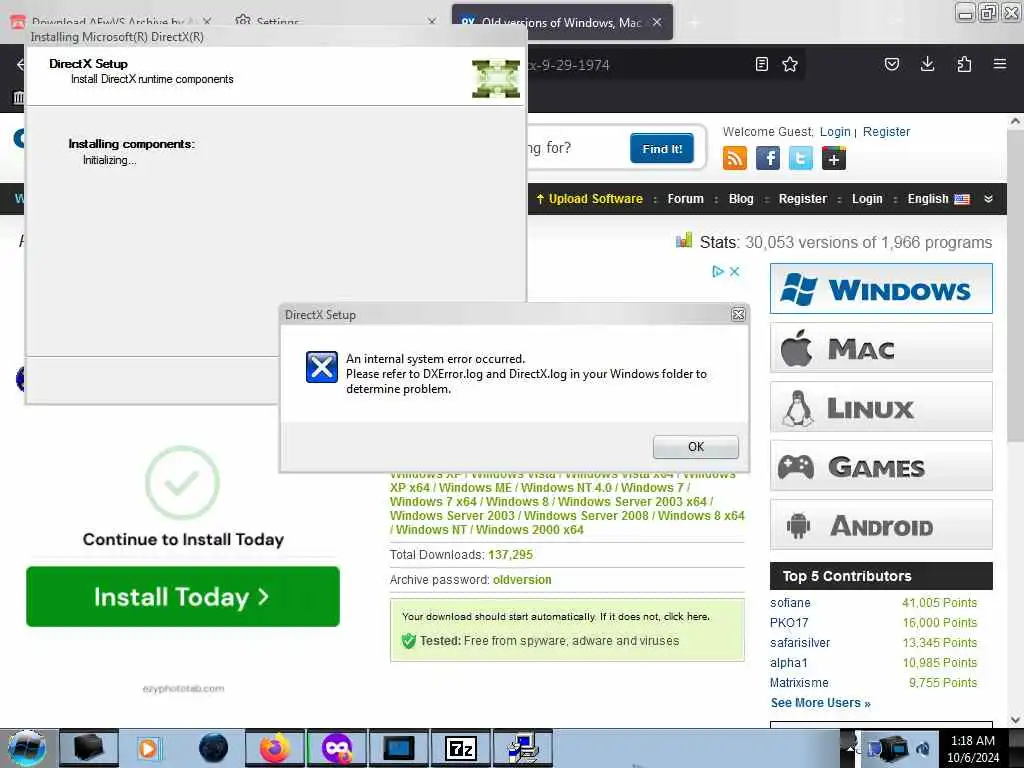Open the dark globe taskbar icon
Viewport: 1024px width, 768px height.
point(214,748)
